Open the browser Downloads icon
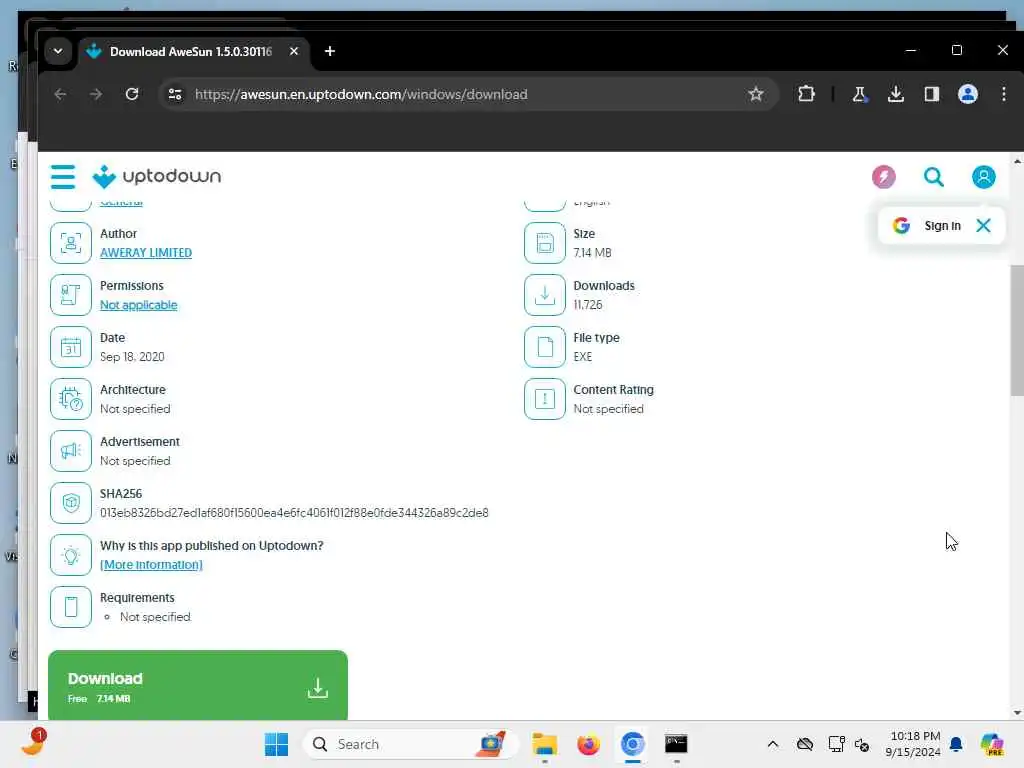The height and width of the screenshot is (768, 1024). (896, 94)
